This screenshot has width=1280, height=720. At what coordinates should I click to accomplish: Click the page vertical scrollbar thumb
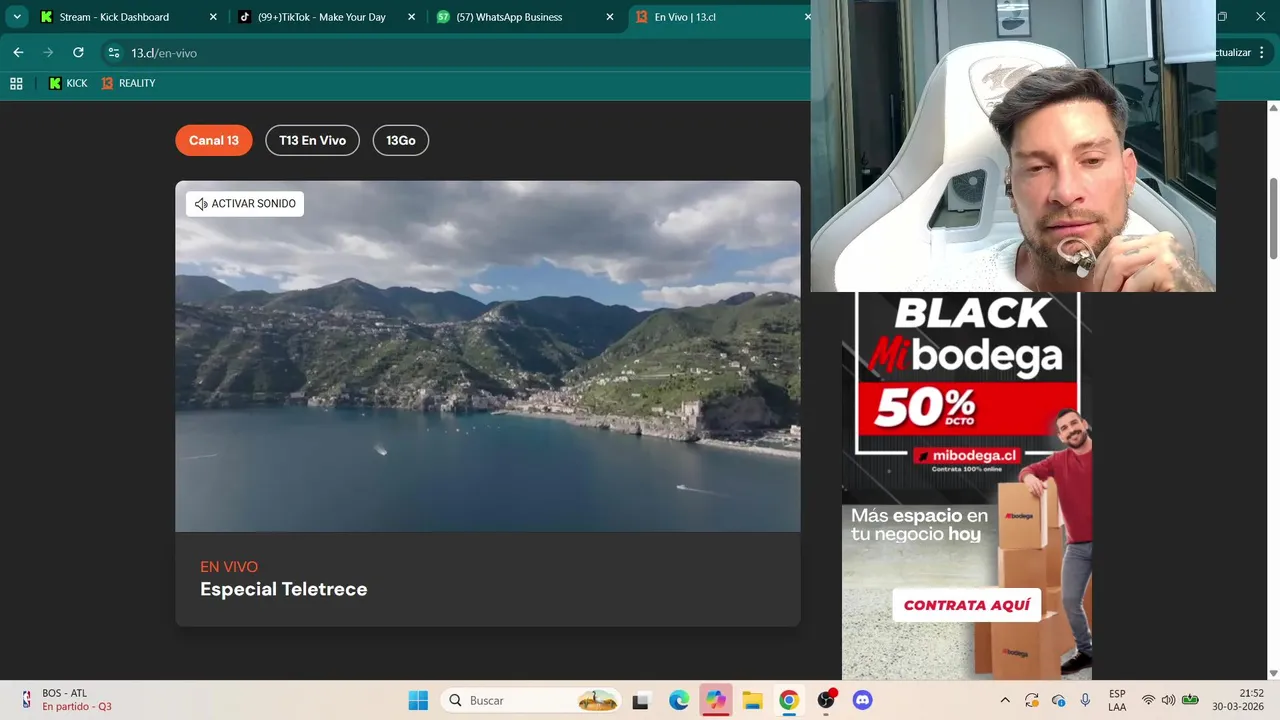[x=1273, y=220]
